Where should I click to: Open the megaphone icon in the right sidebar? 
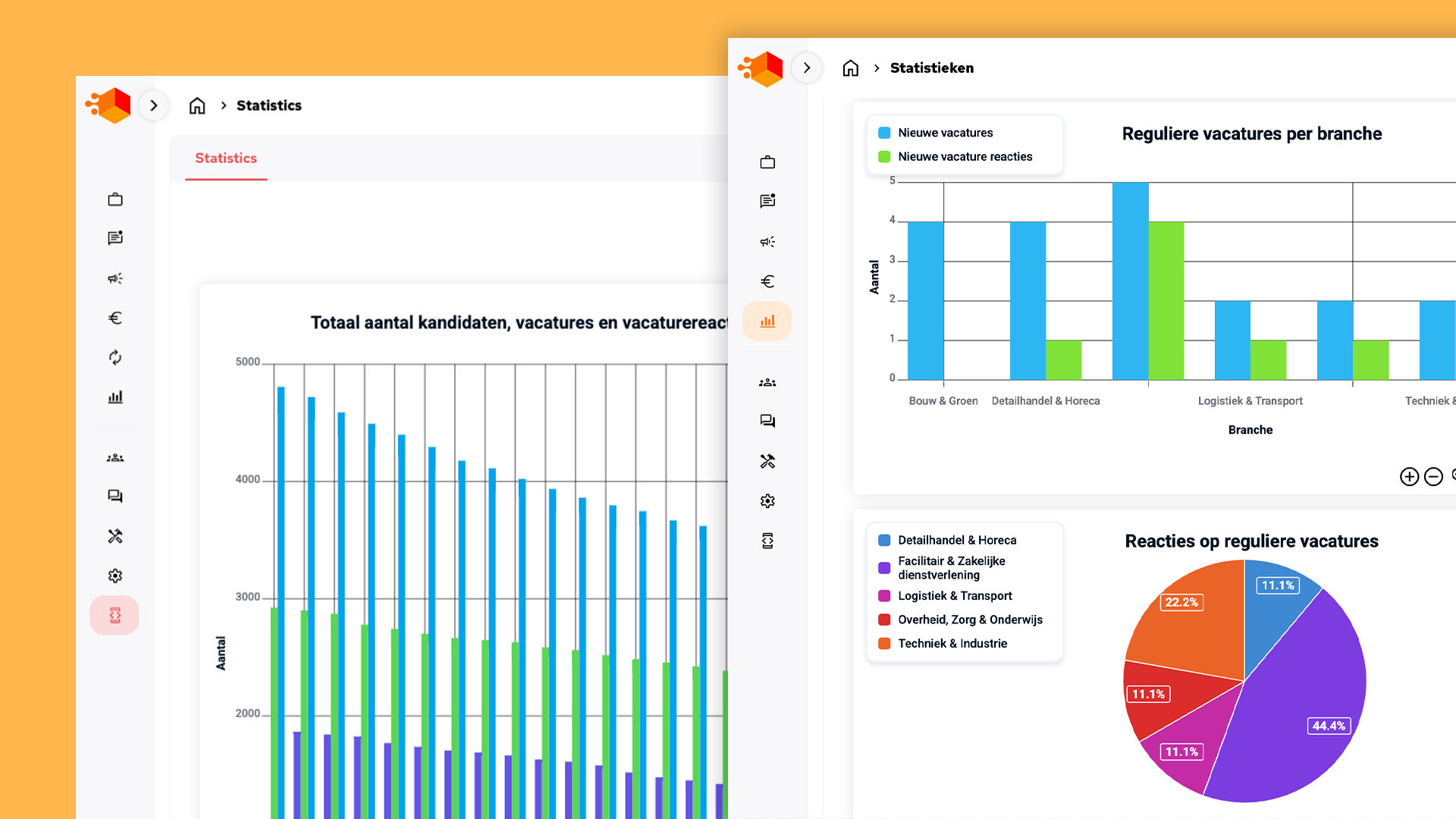point(767,242)
